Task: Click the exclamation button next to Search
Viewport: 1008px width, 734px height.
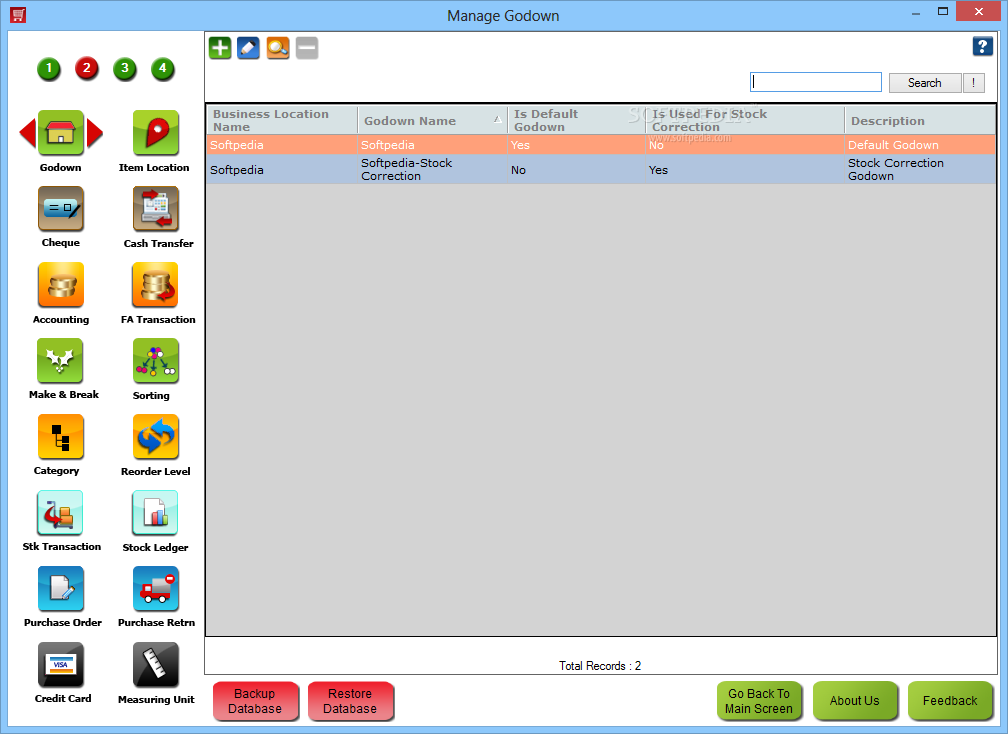Action: tap(974, 83)
